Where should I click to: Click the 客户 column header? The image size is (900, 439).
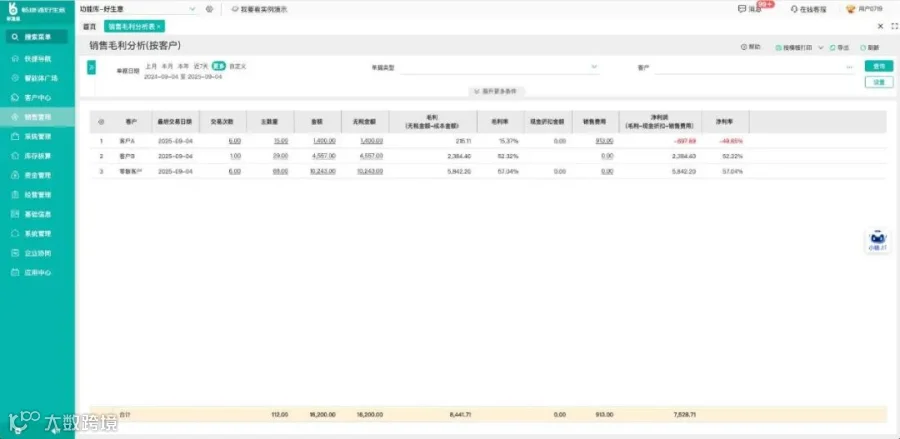(x=131, y=122)
